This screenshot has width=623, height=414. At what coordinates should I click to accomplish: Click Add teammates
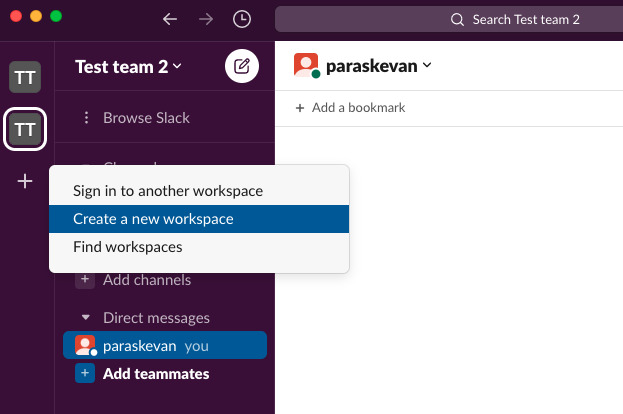pos(156,374)
